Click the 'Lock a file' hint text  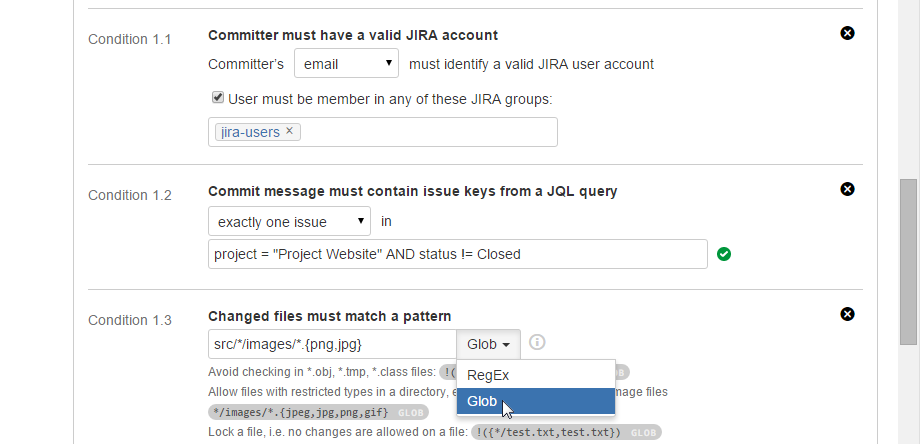338,433
